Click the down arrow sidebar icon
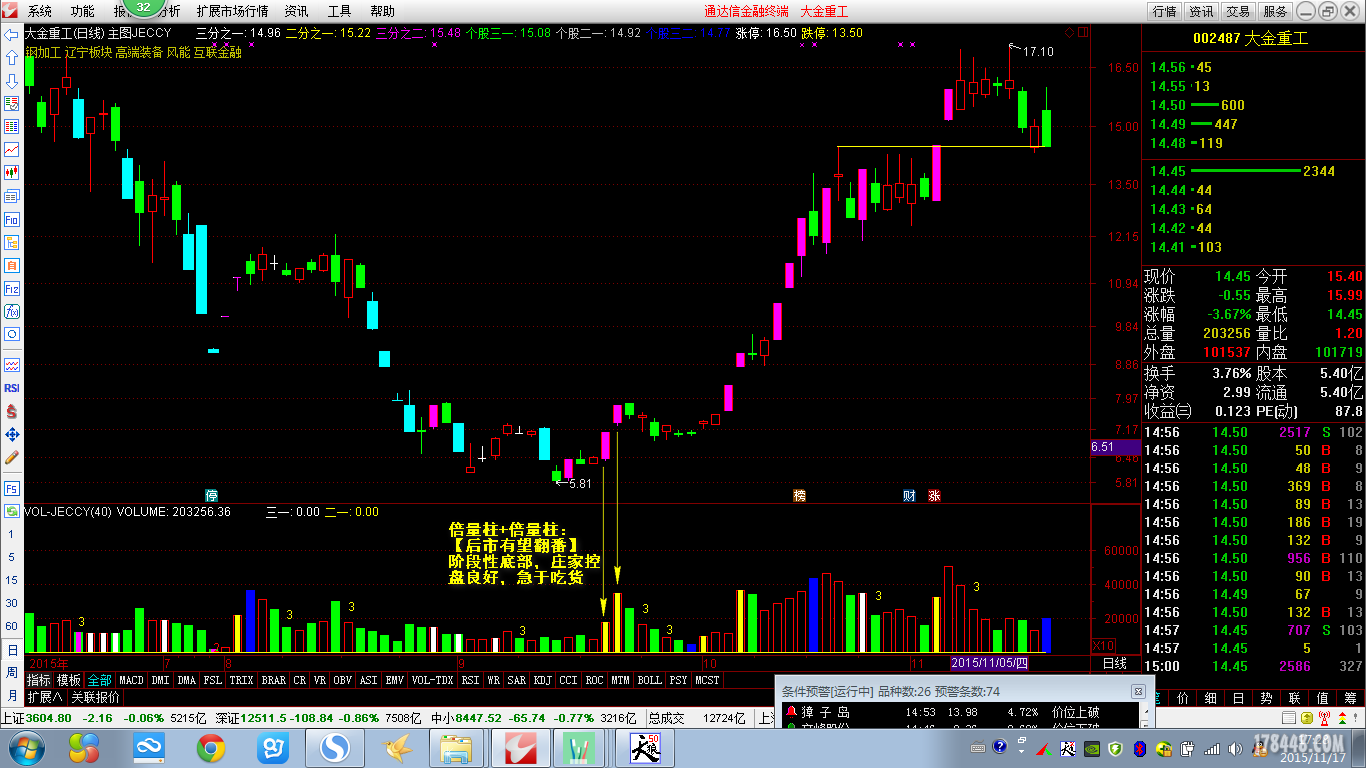Image resolution: width=1366 pixels, height=768 pixels. (11, 80)
